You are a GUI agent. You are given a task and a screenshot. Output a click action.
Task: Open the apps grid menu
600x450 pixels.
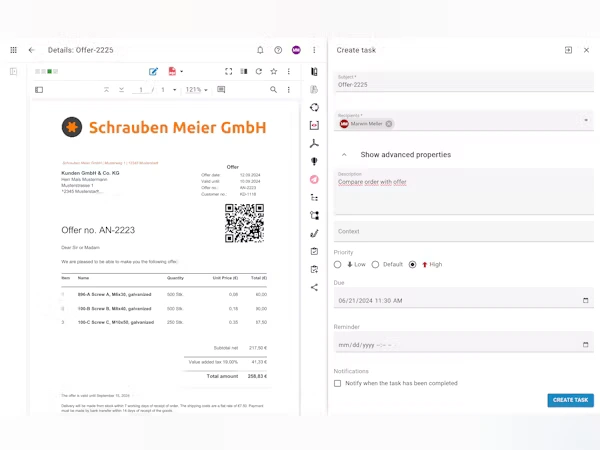coord(13,50)
